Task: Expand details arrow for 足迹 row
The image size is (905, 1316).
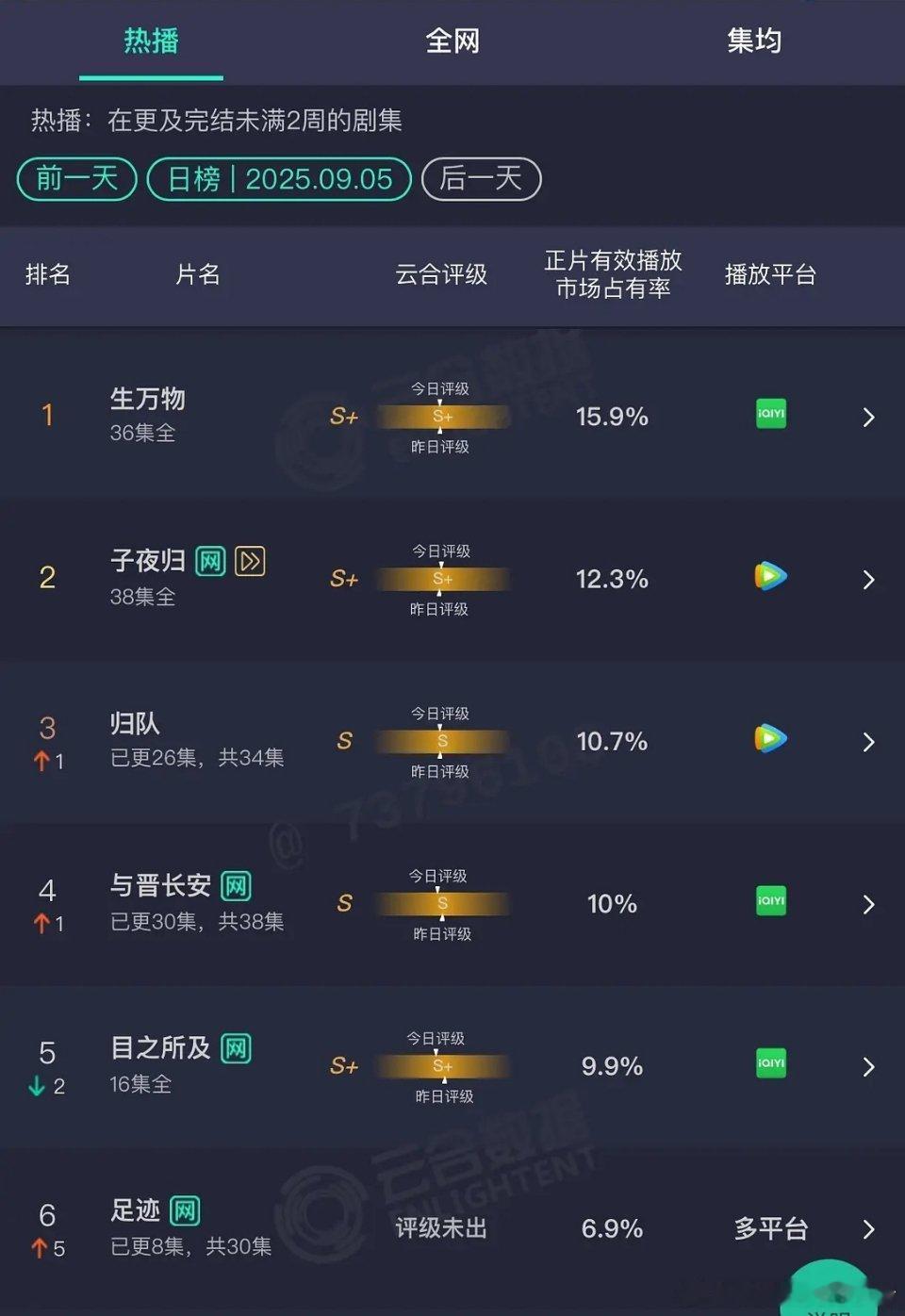Action: (869, 1229)
